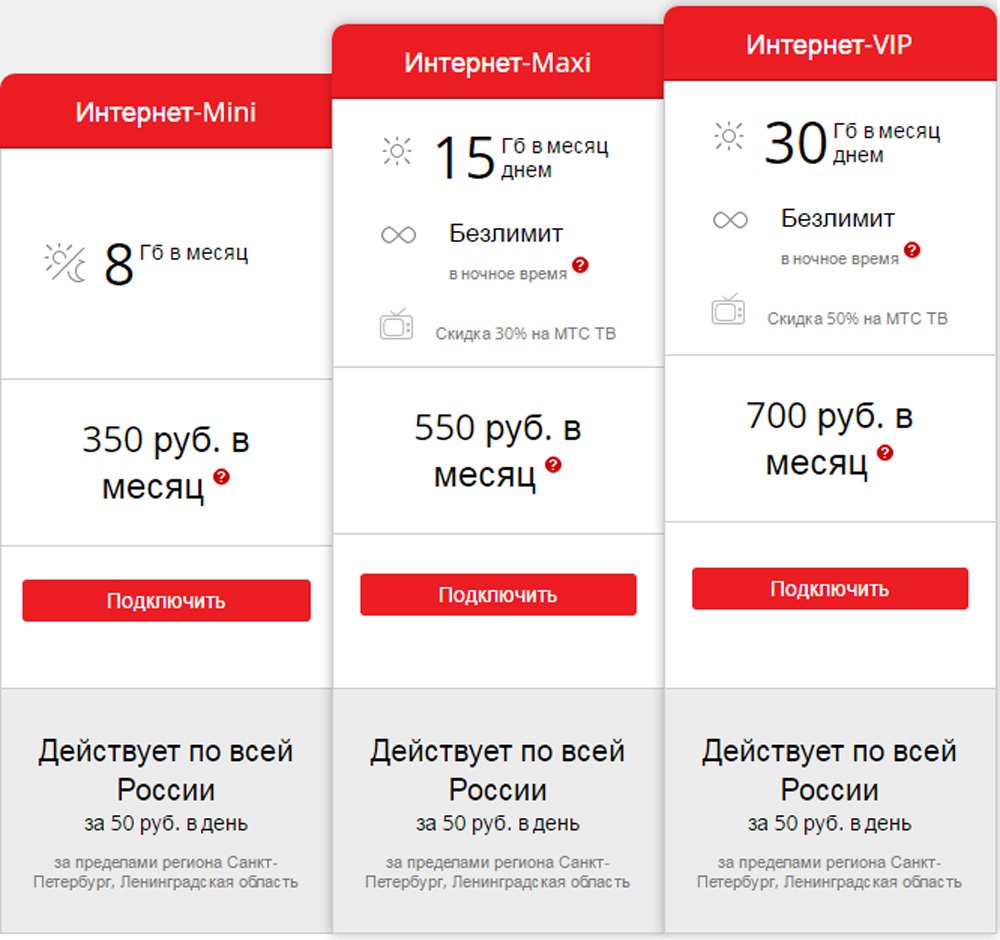Click the infinity icon in Интернет-VIP
Viewport: 1000px width, 940px height.
(730, 220)
